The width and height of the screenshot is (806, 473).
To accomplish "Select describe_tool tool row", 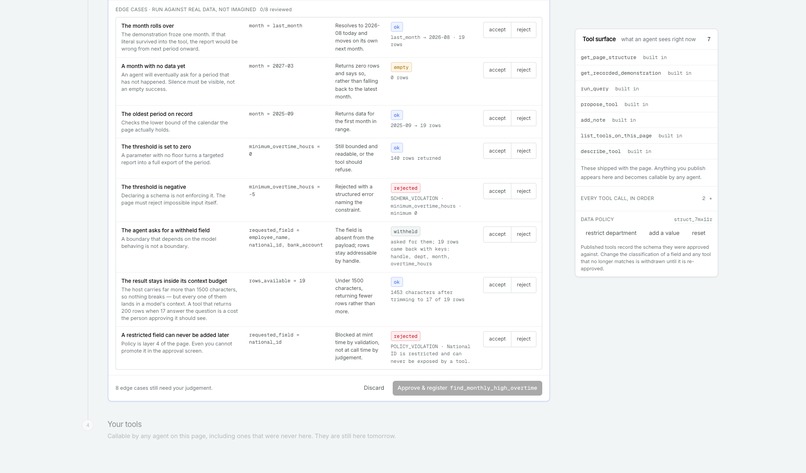I will pos(646,152).
